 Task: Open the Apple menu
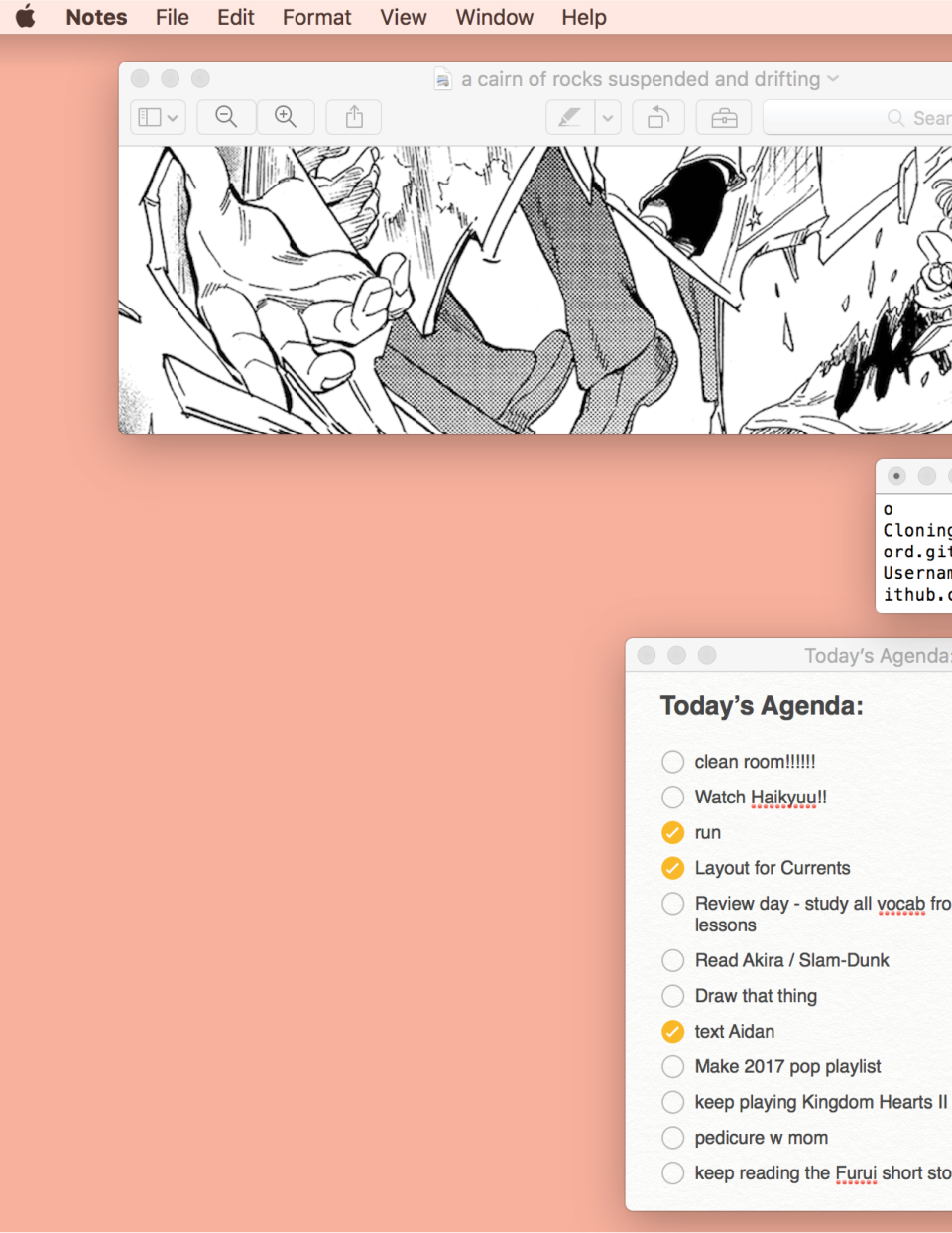click(x=25, y=17)
